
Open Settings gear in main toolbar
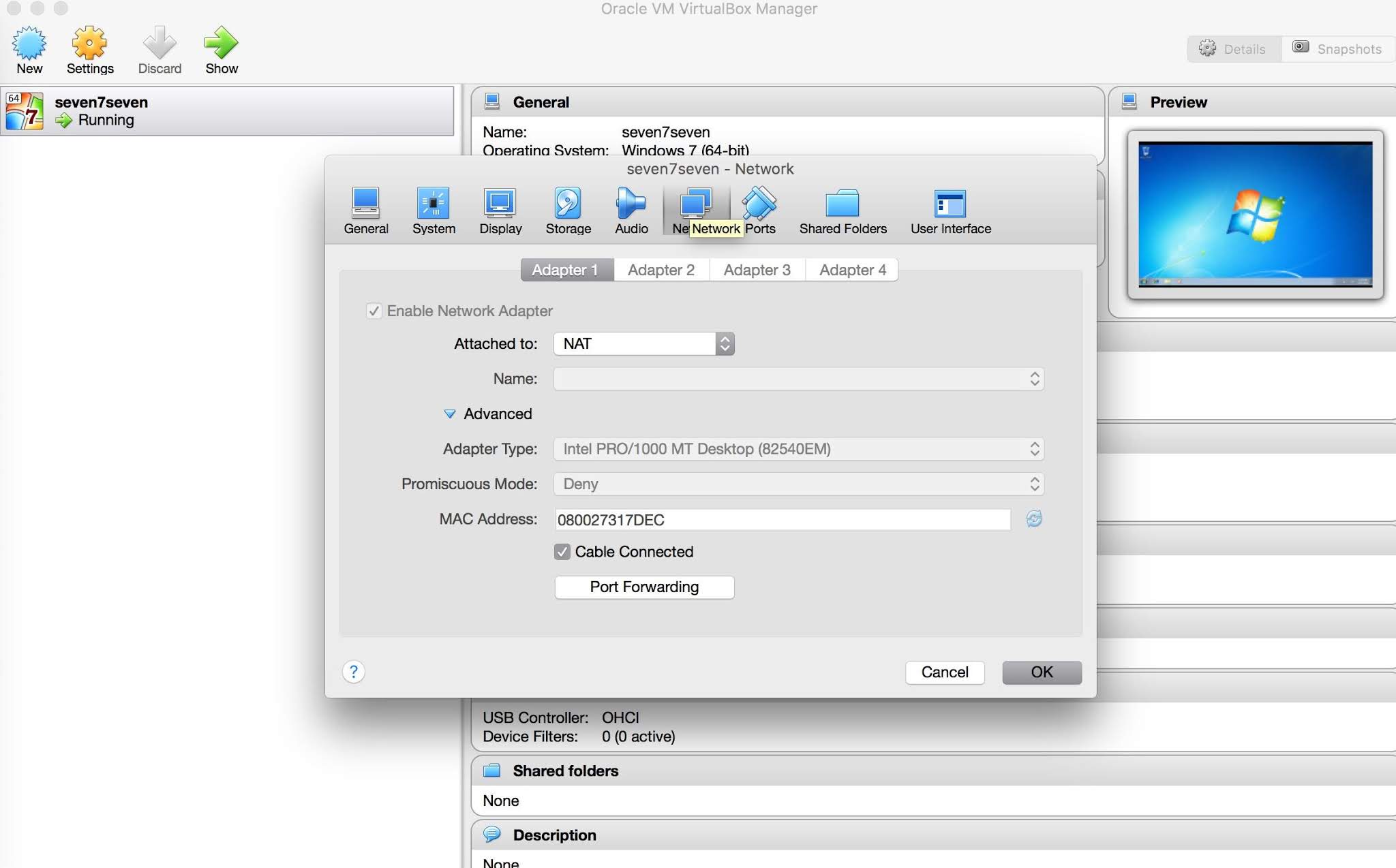pos(89,44)
